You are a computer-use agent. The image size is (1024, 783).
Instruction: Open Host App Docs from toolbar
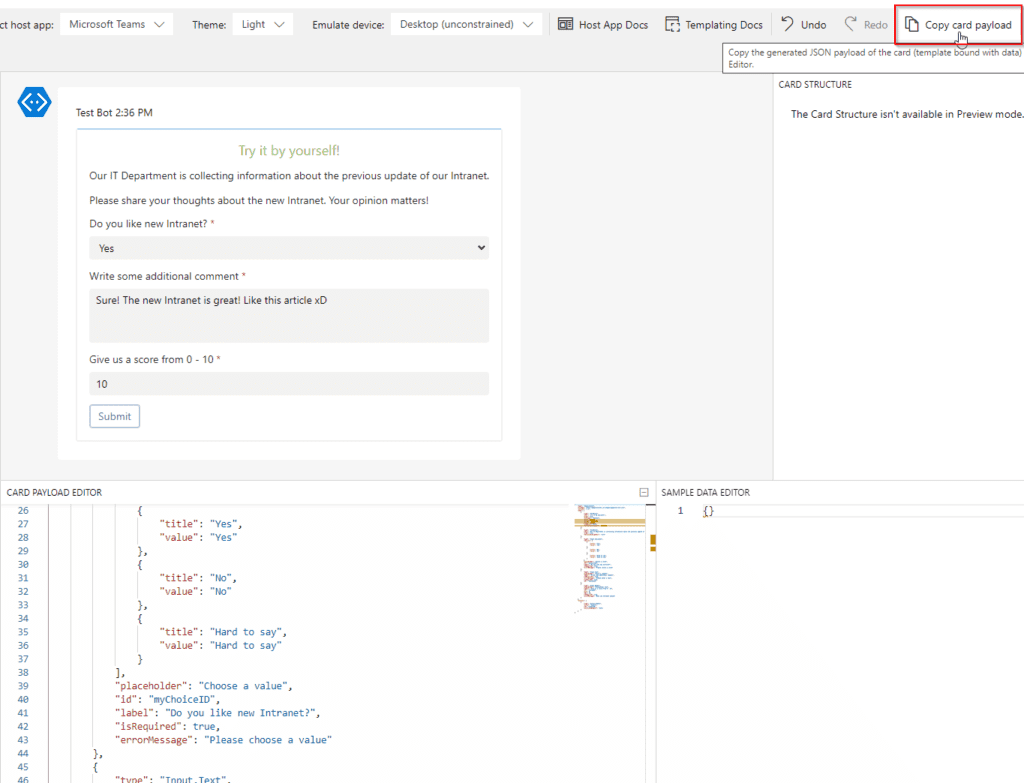602,24
